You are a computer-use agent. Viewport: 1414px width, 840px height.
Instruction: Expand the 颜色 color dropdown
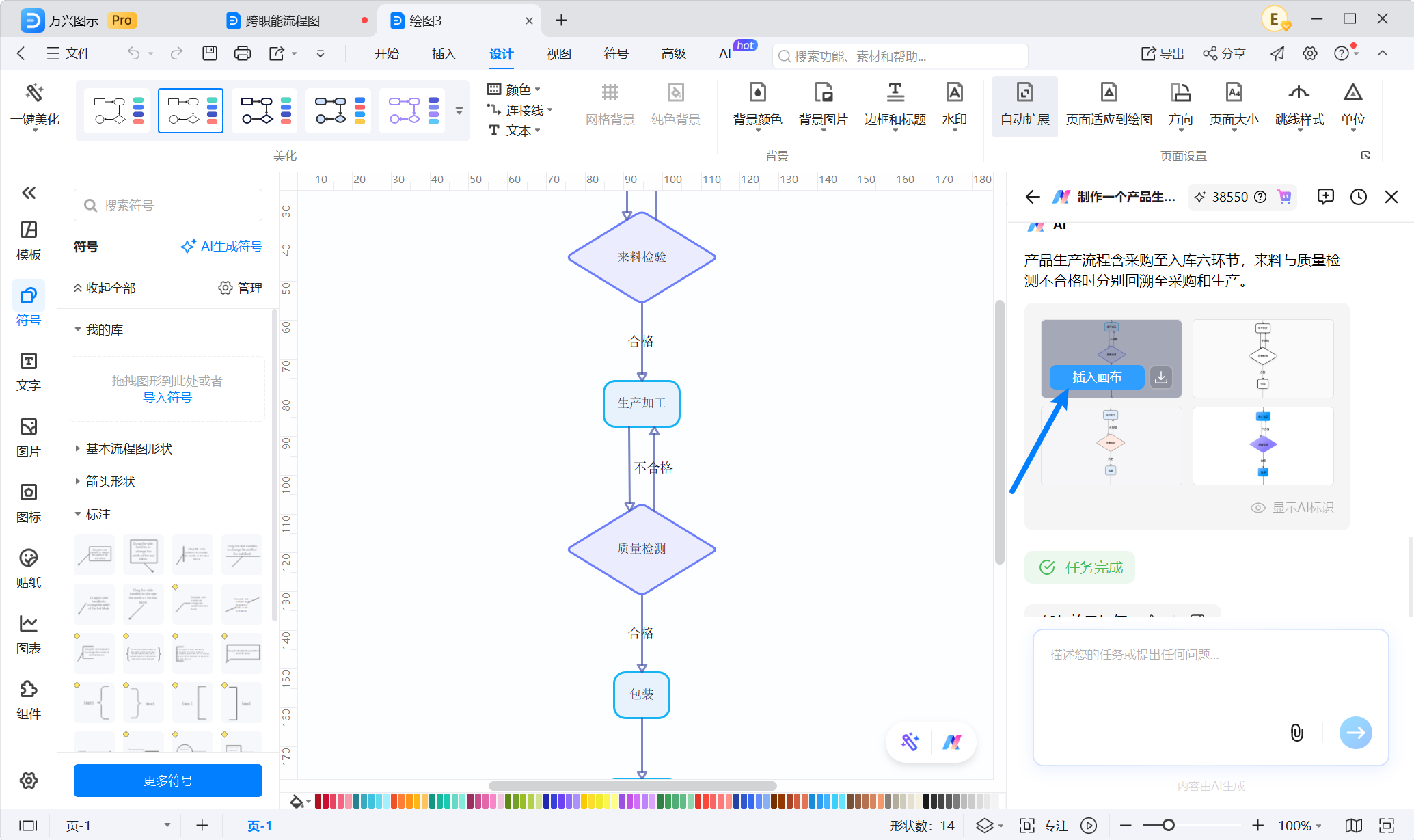point(514,90)
